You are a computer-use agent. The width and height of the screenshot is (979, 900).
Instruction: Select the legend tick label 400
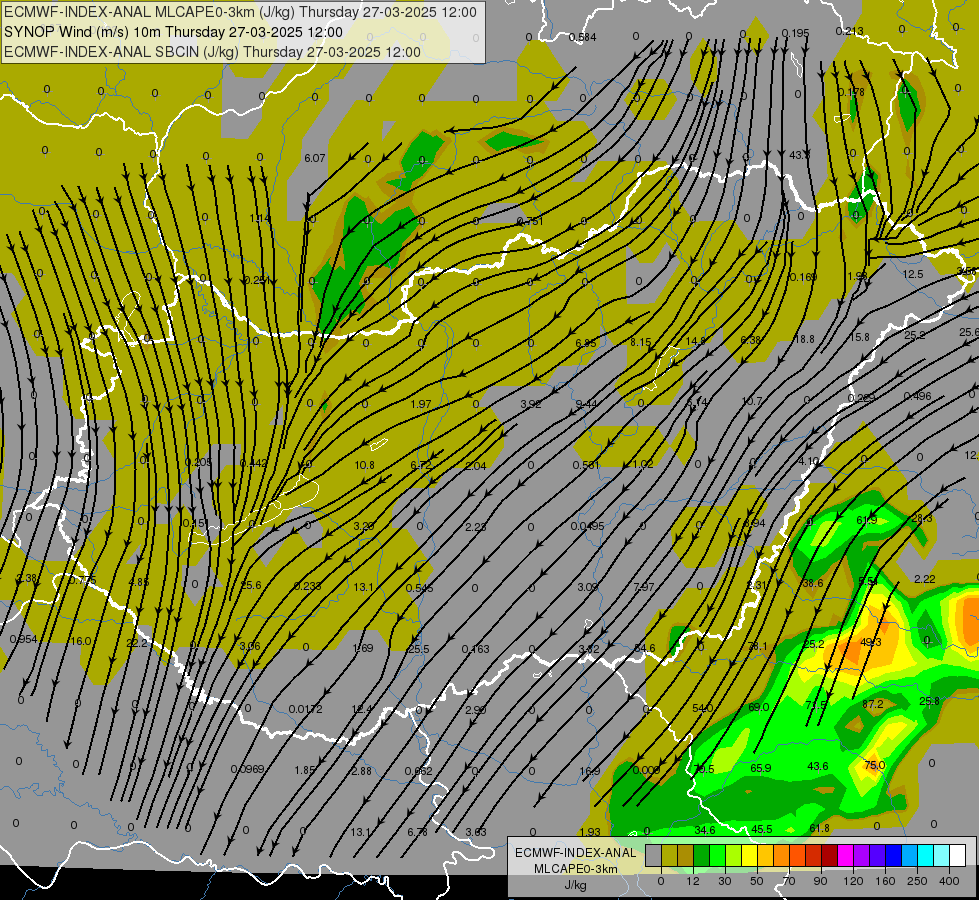[x=949, y=881]
